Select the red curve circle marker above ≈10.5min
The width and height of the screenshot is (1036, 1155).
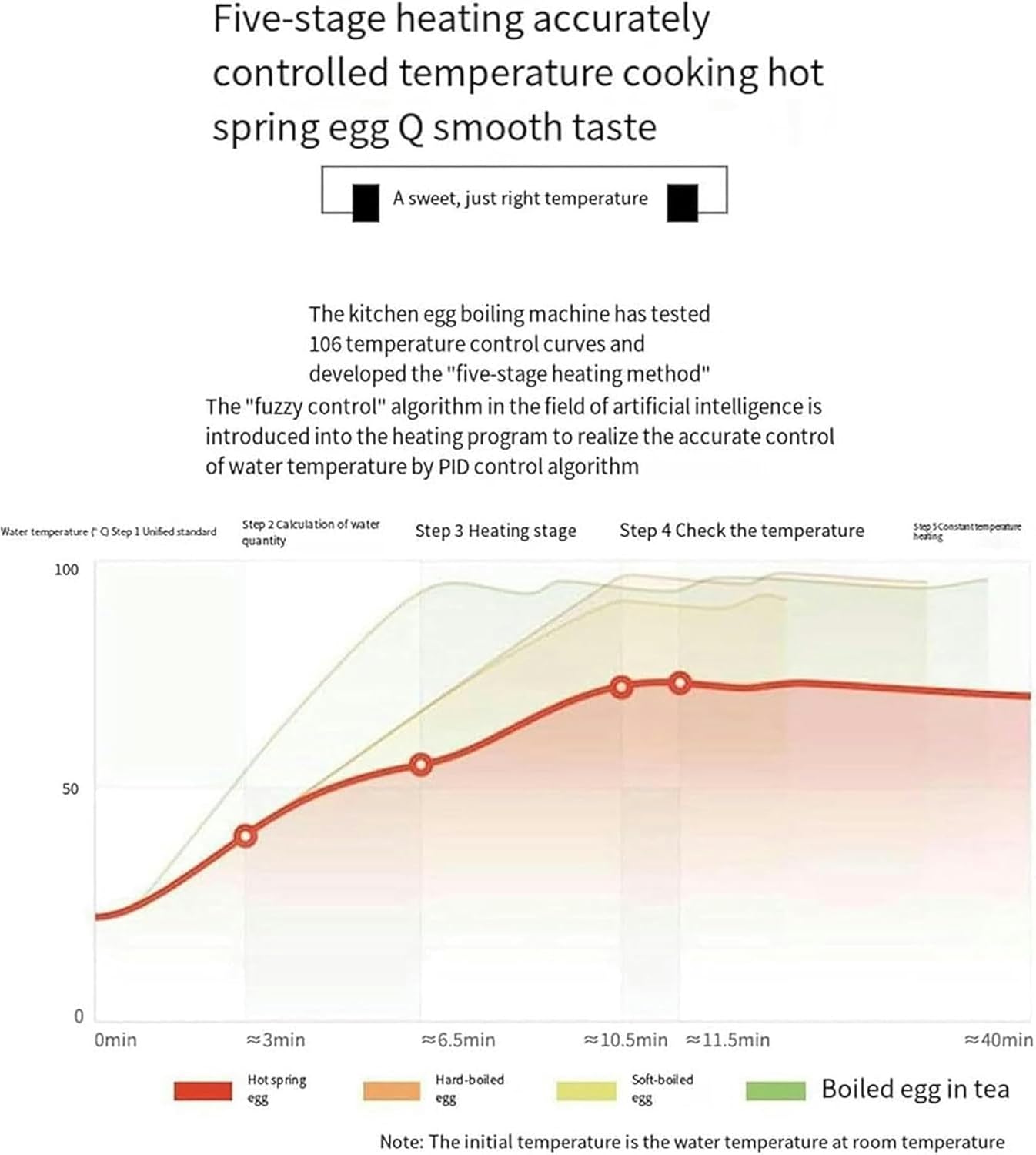[622, 688]
